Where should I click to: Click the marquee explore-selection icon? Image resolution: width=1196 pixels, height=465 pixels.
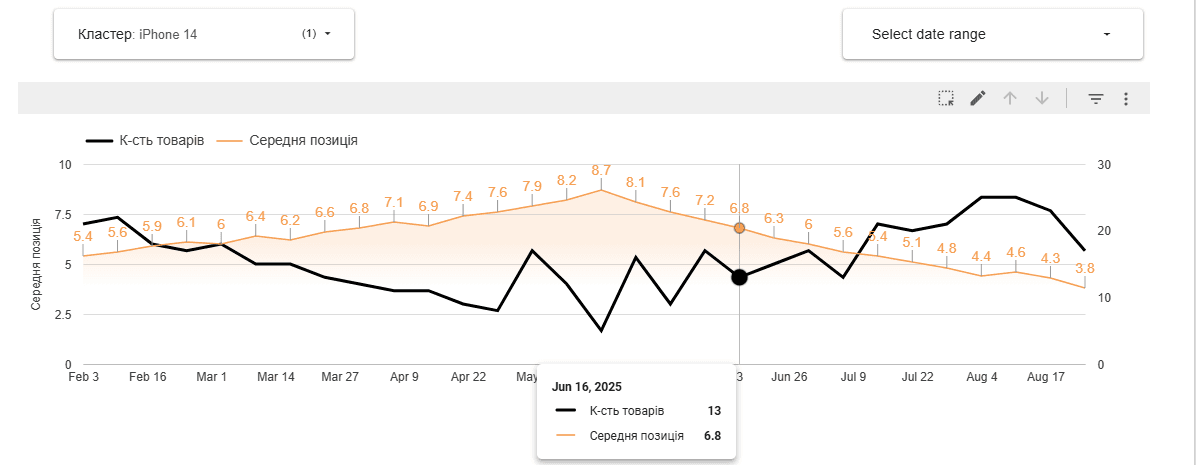tap(945, 98)
